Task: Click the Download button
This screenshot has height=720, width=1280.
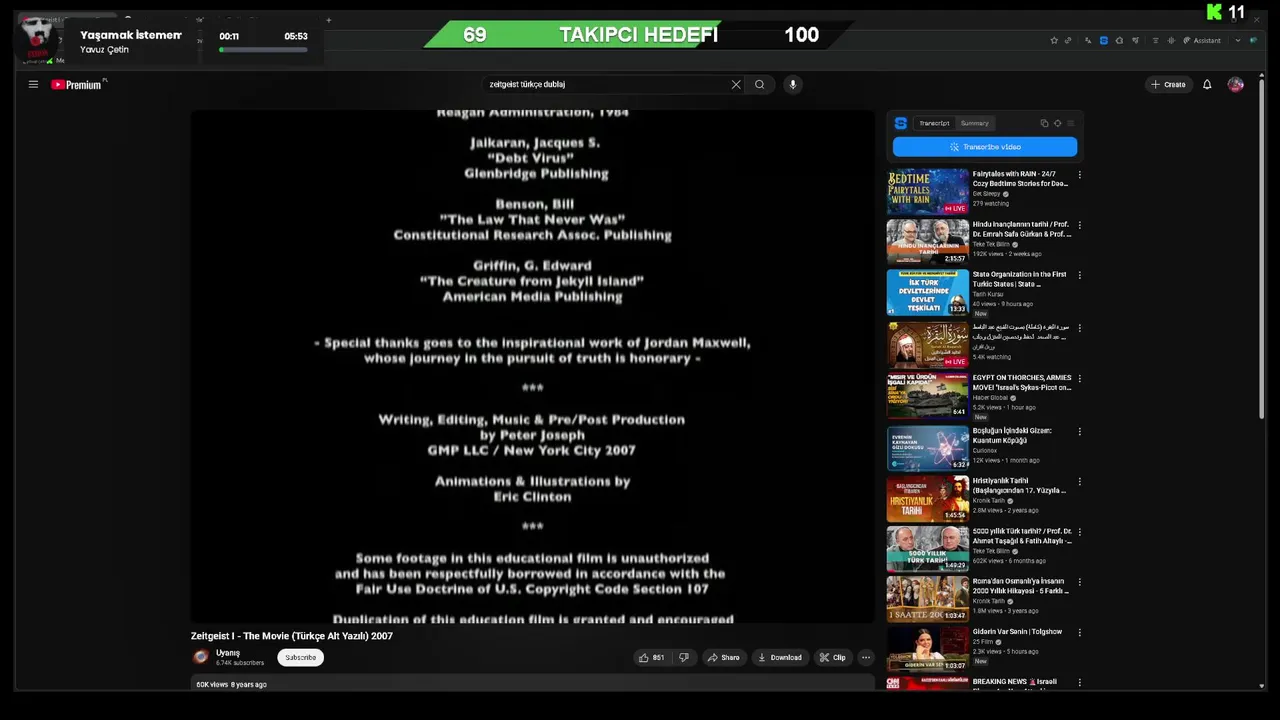Action: pos(779,658)
